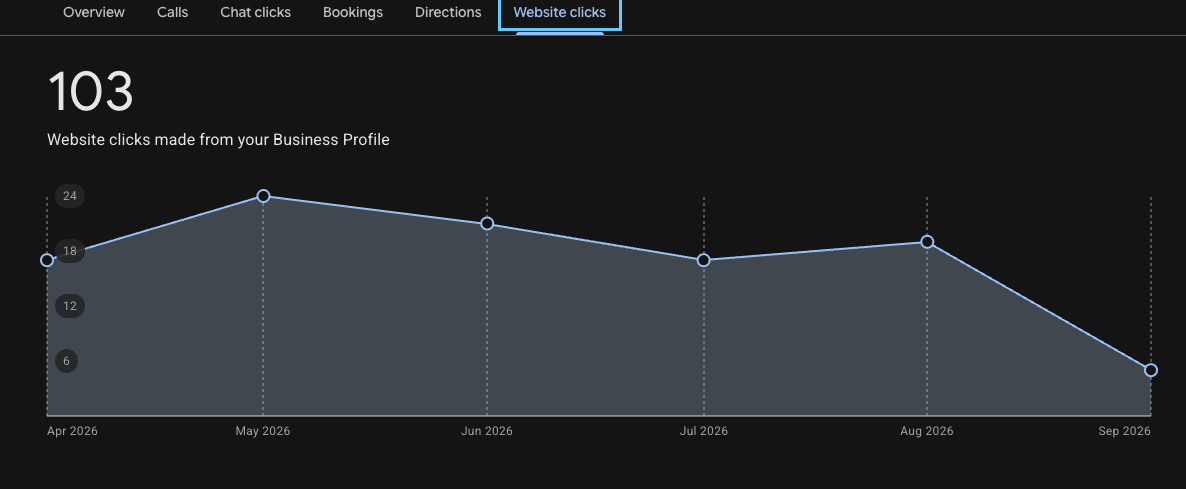Click the 12 y-axis label
The height and width of the screenshot is (489, 1186).
coord(70,306)
